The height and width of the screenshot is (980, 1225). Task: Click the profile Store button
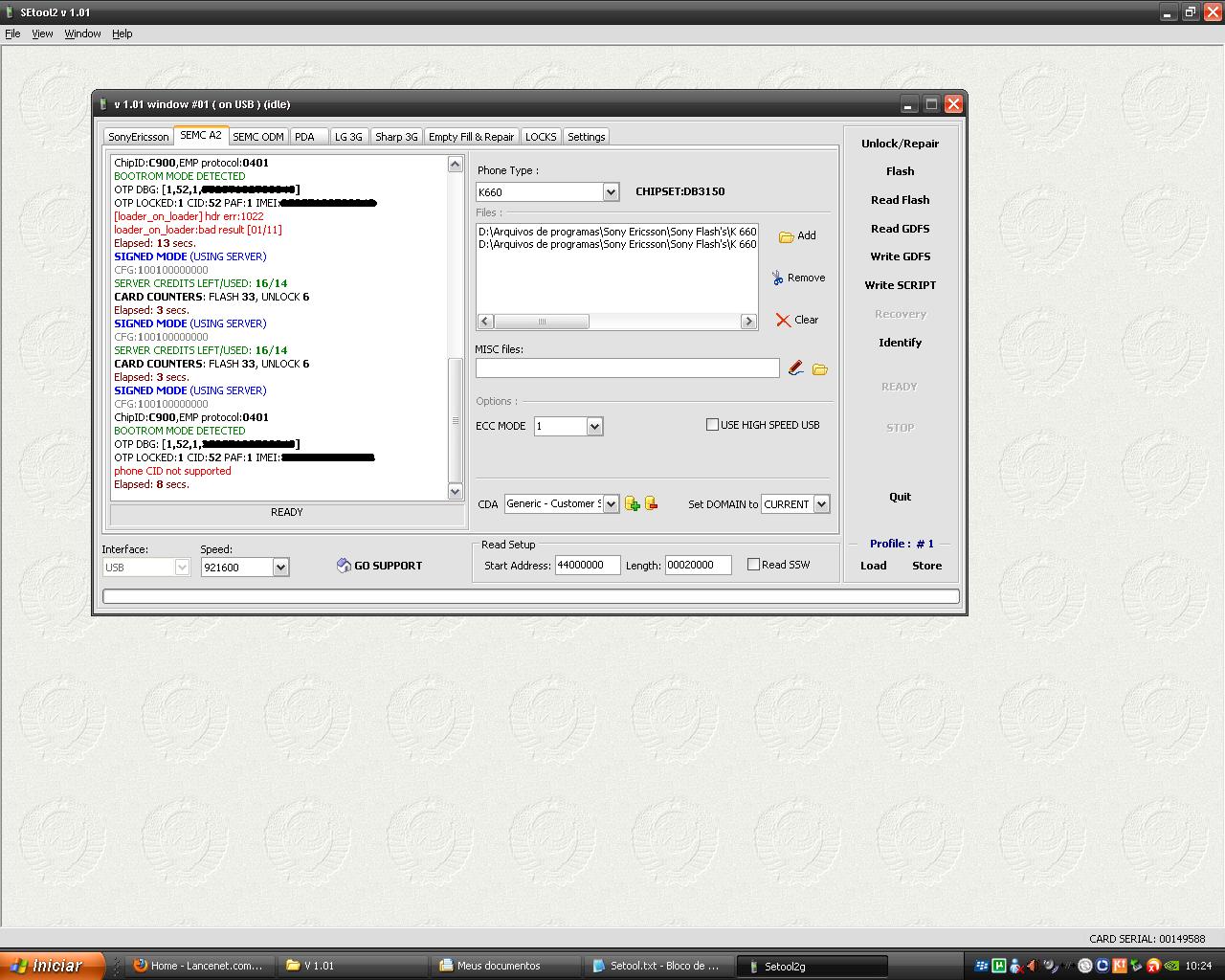point(926,566)
